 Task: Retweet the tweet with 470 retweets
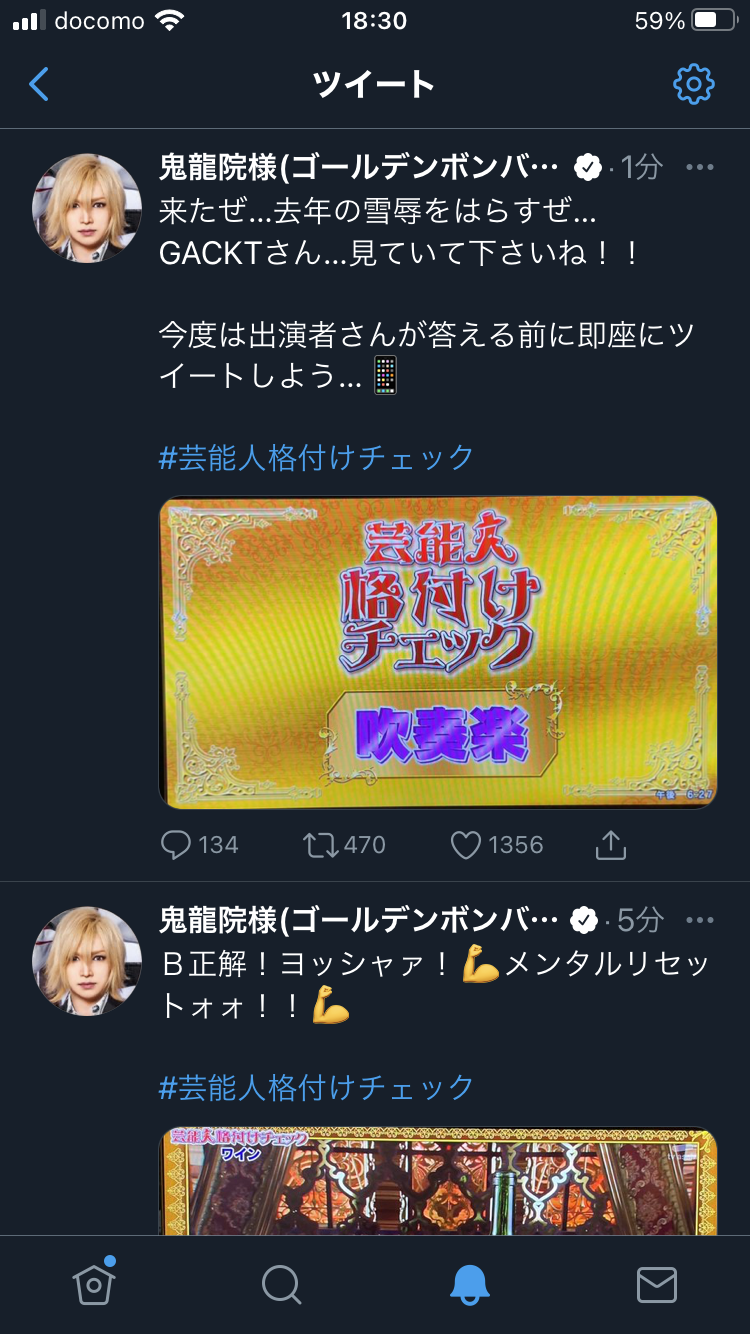(345, 845)
